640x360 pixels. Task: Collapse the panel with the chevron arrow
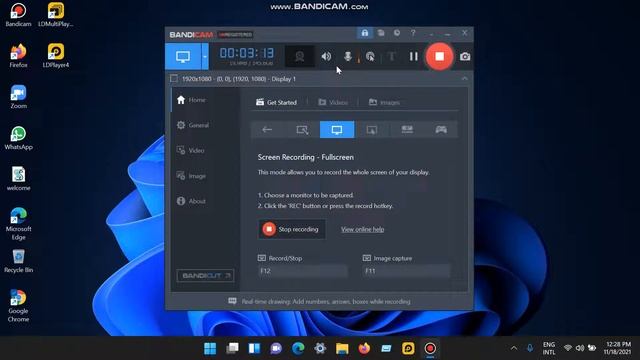point(464,78)
